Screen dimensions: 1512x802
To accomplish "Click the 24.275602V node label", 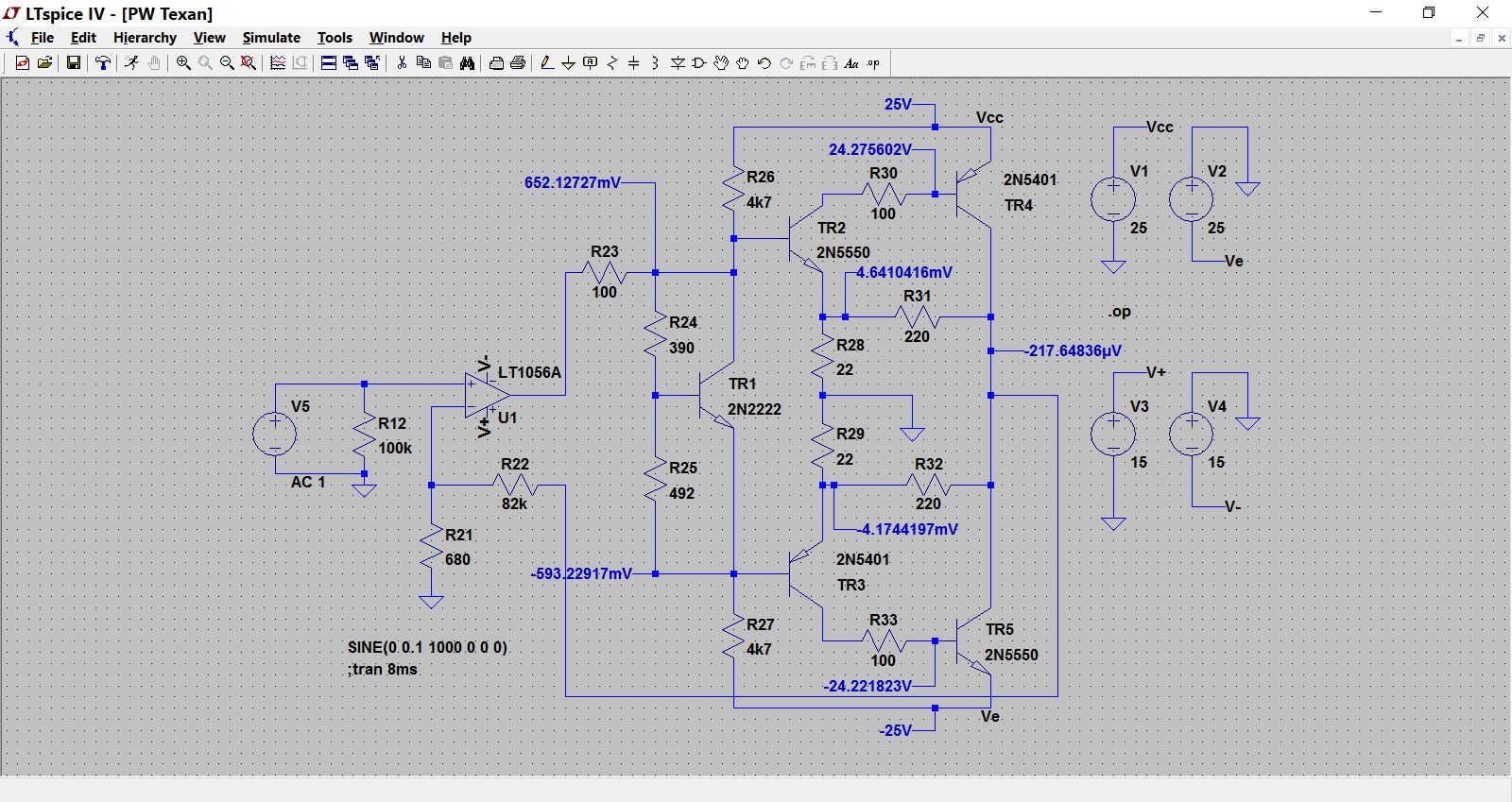I will click(870, 149).
